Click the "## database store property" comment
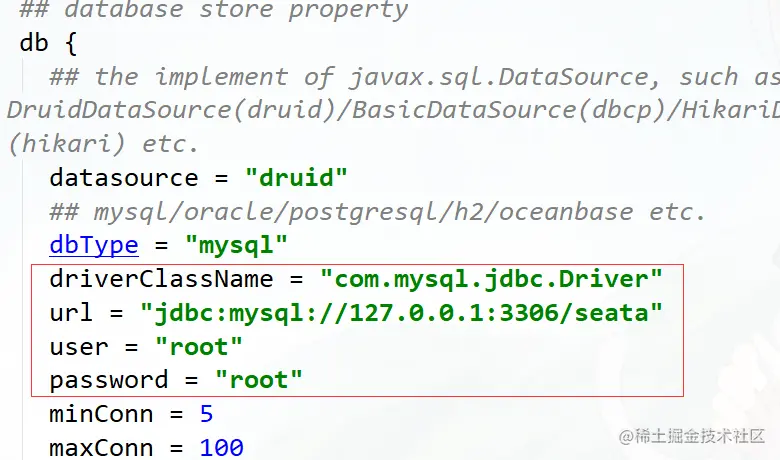Image resolution: width=780 pixels, height=460 pixels. [x=214, y=10]
